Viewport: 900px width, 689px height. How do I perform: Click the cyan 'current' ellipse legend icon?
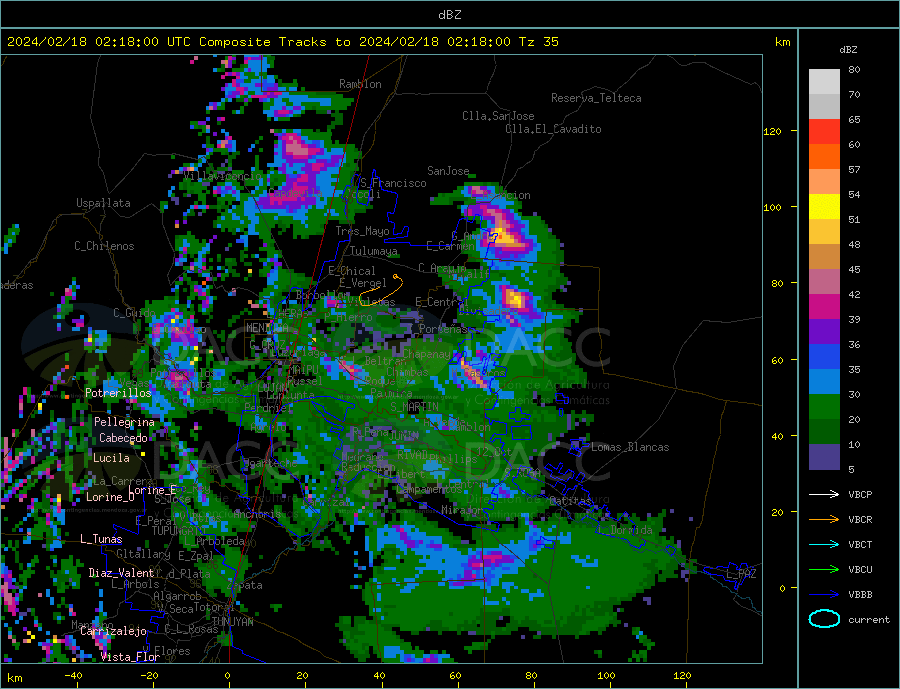point(824,619)
